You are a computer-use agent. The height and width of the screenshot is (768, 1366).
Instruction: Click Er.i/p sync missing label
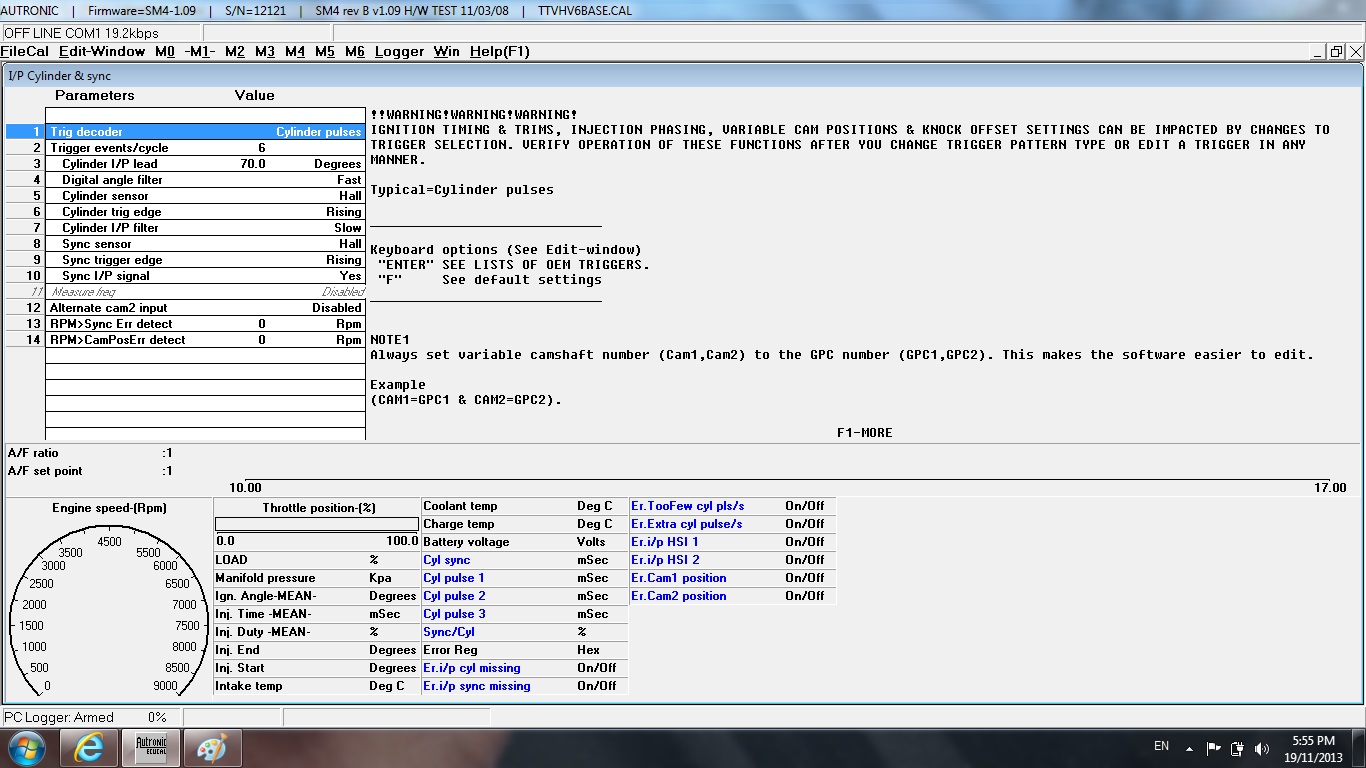tap(477, 686)
